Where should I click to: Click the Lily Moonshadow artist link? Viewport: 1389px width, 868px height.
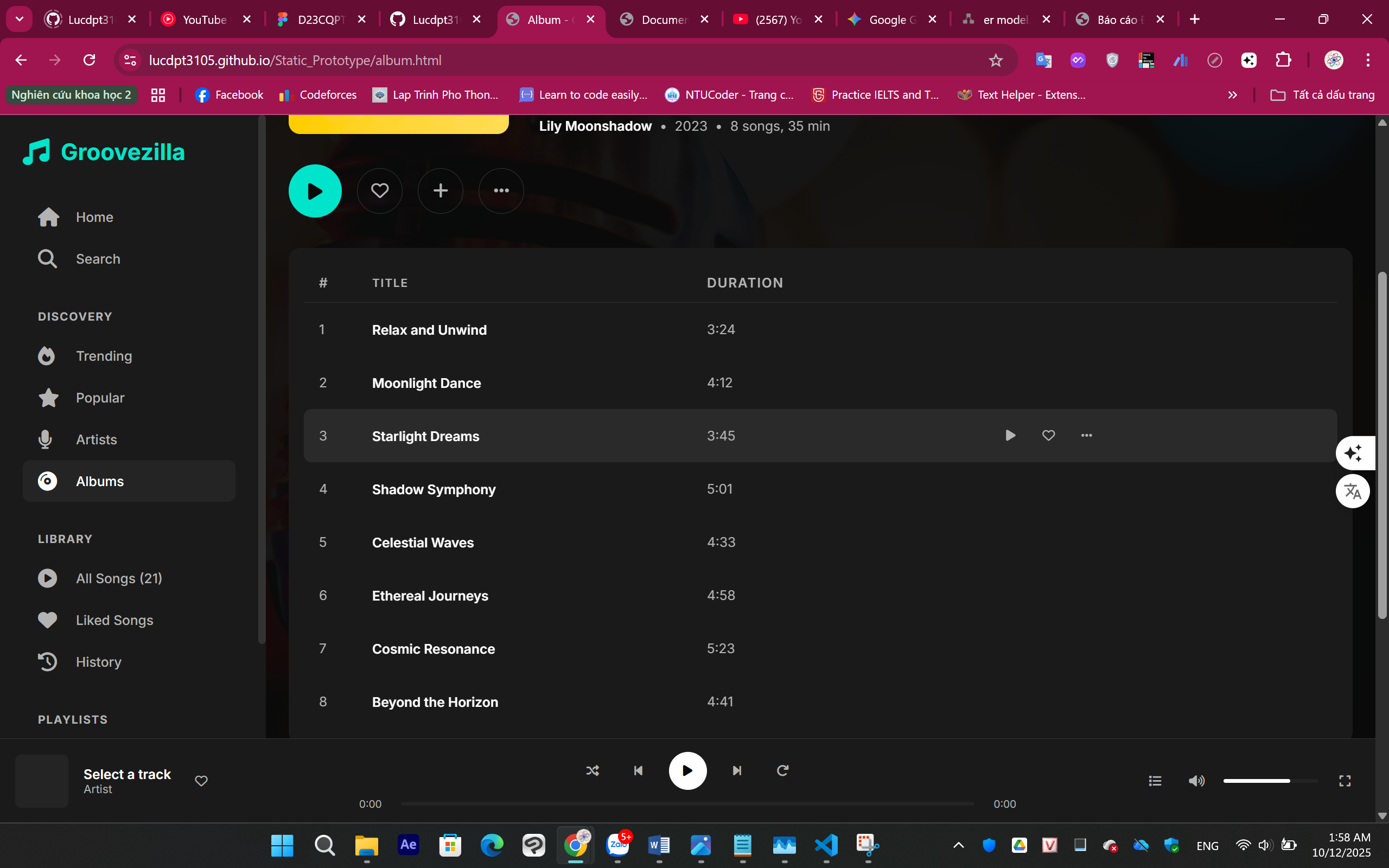pyautogui.click(x=595, y=126)
